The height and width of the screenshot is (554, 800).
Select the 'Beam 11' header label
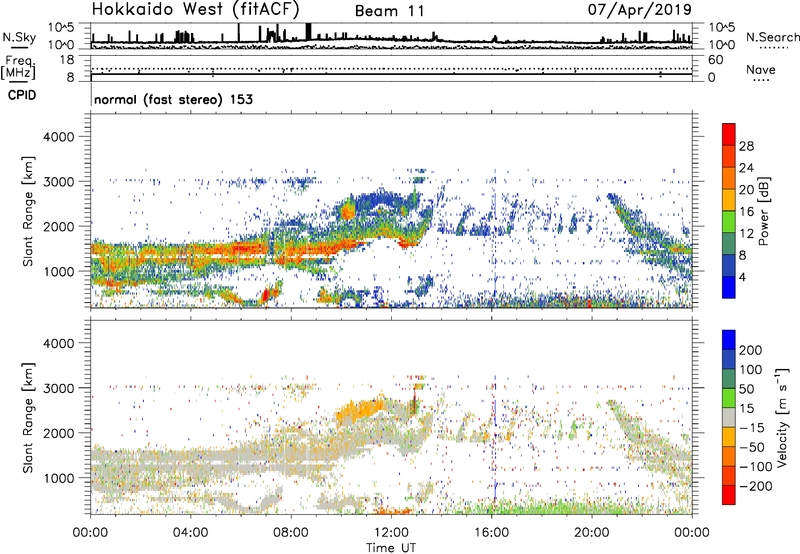pyautogui.click(x=390, y=11)
